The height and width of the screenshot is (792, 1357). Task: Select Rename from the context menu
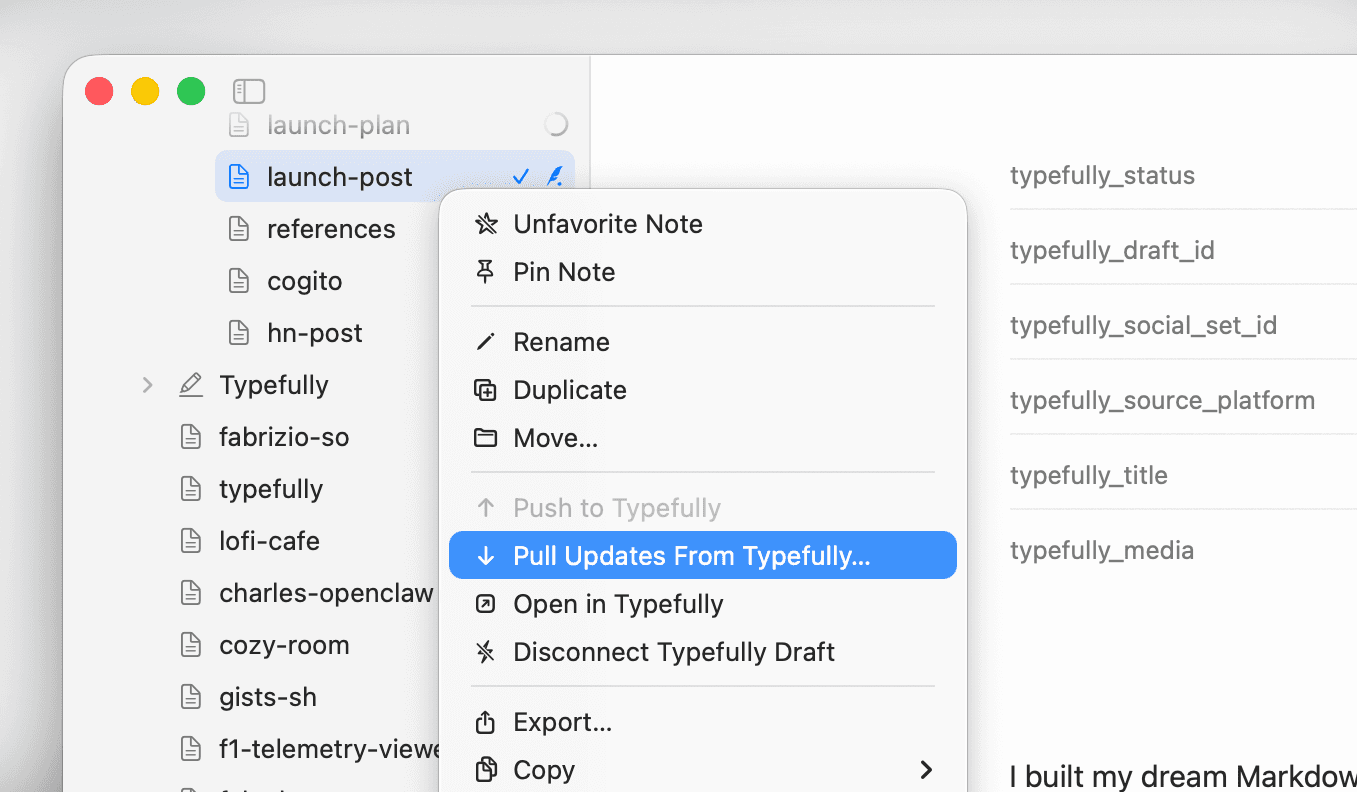tap(703, 342)
